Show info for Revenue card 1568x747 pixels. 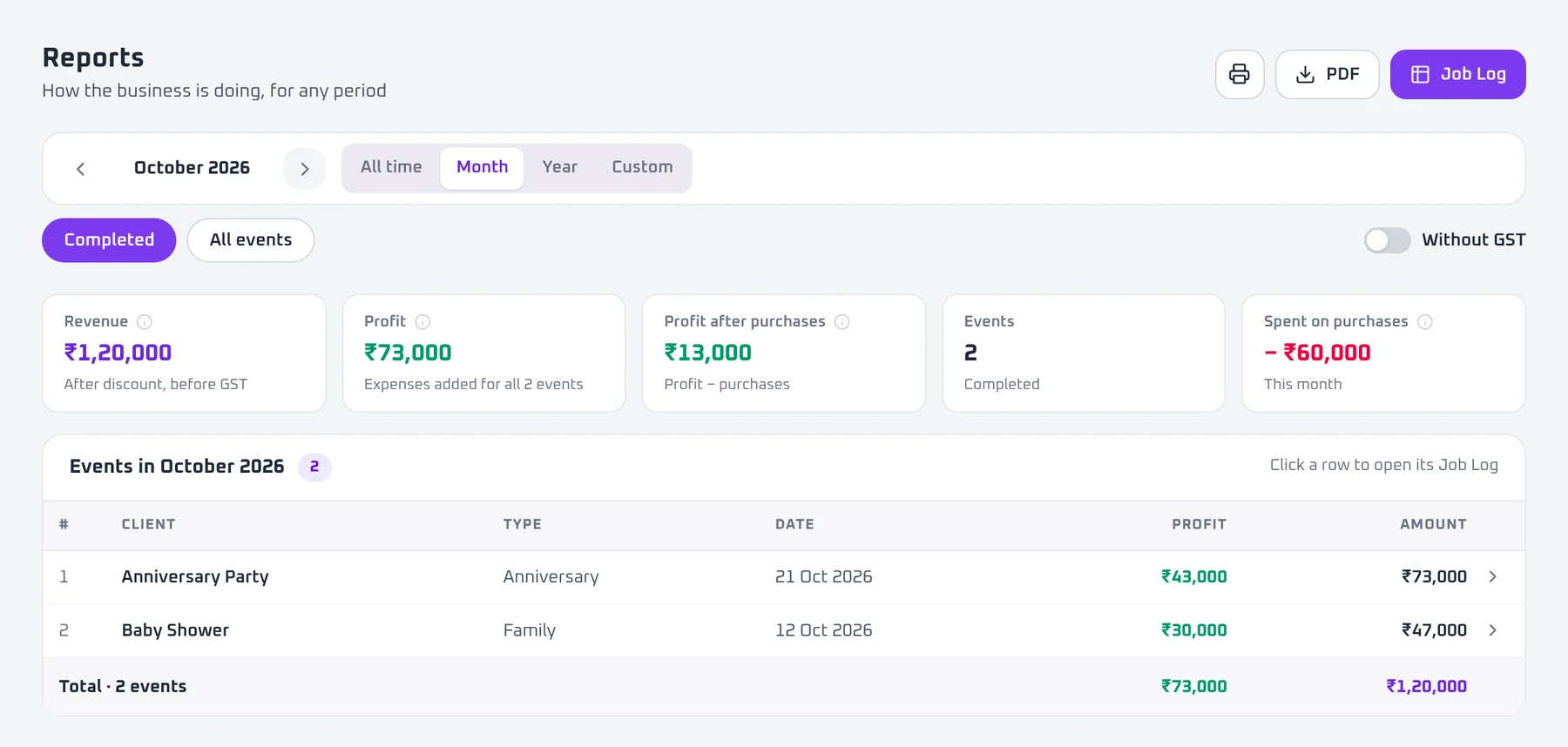pos(145,322)
